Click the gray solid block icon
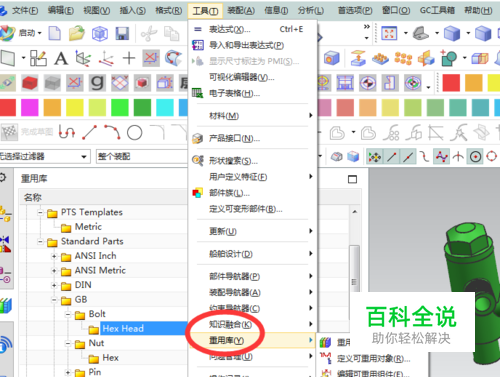 coord(52,82)
